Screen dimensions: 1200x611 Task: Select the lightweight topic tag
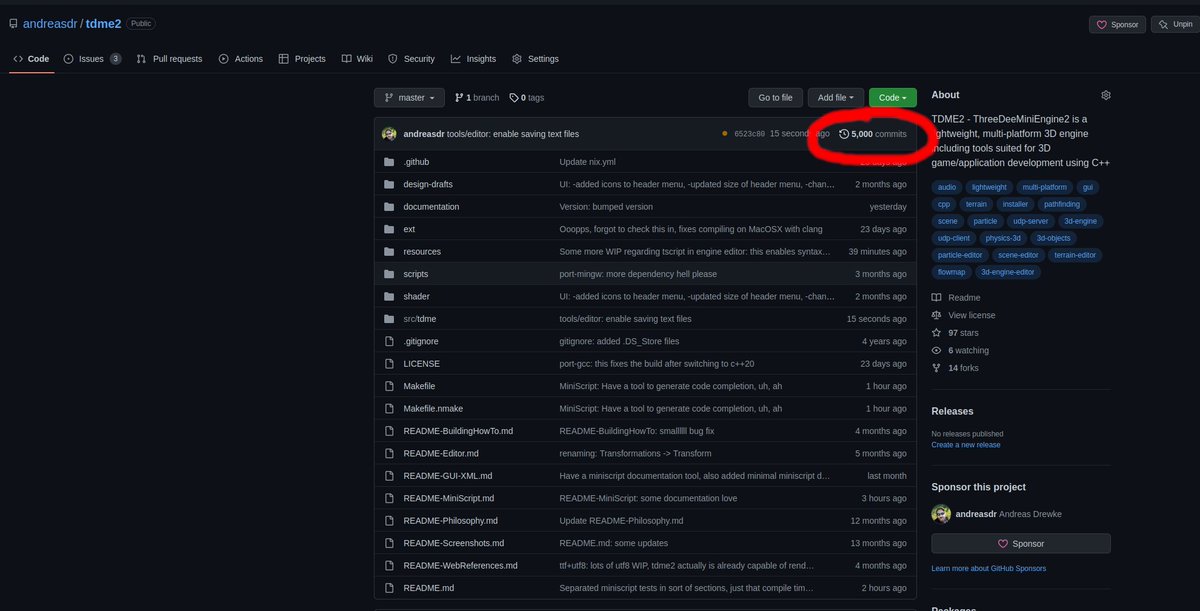(x=989, y=187)
